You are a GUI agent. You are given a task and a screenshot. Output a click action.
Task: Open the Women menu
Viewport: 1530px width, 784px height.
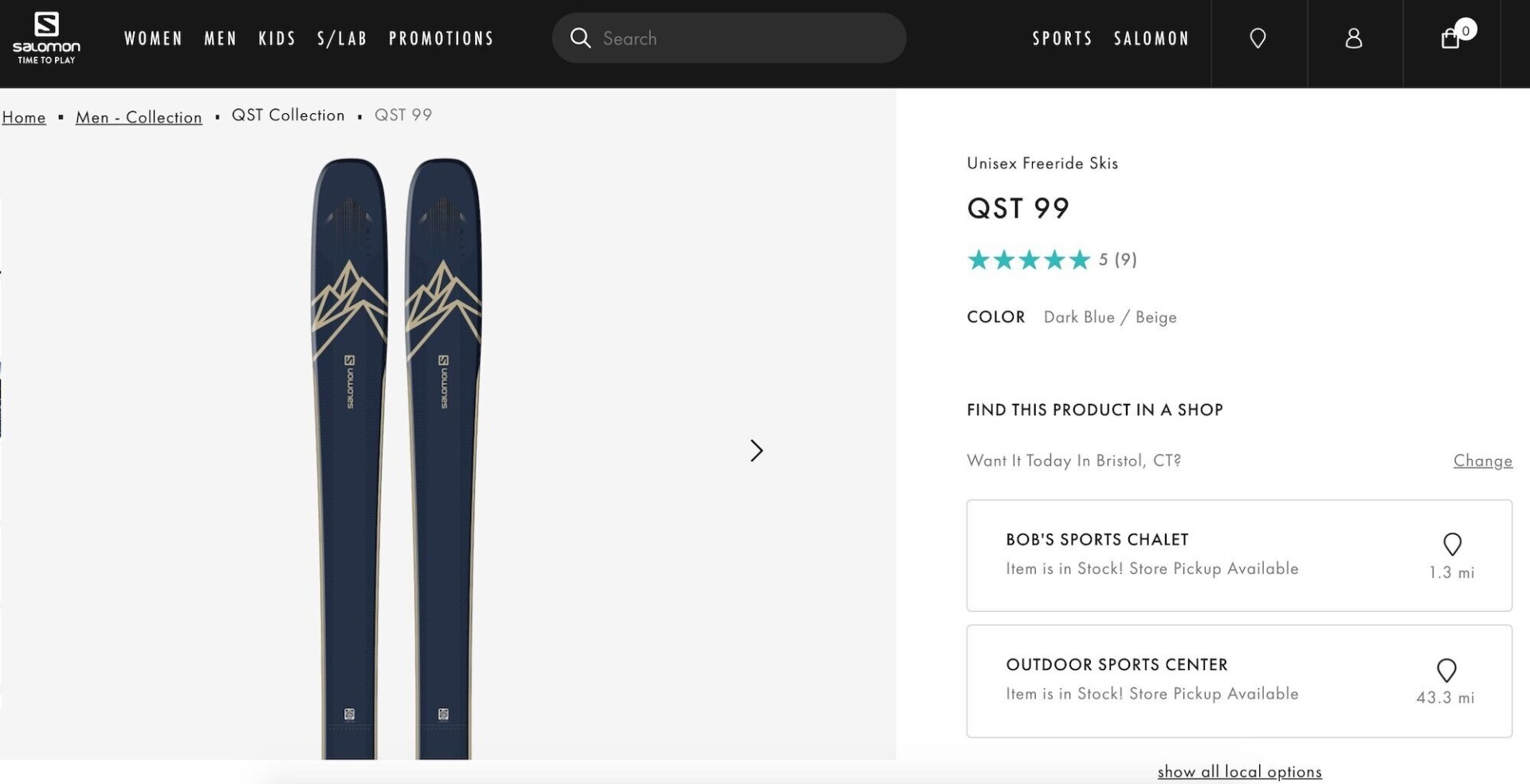tap(154, 38)
